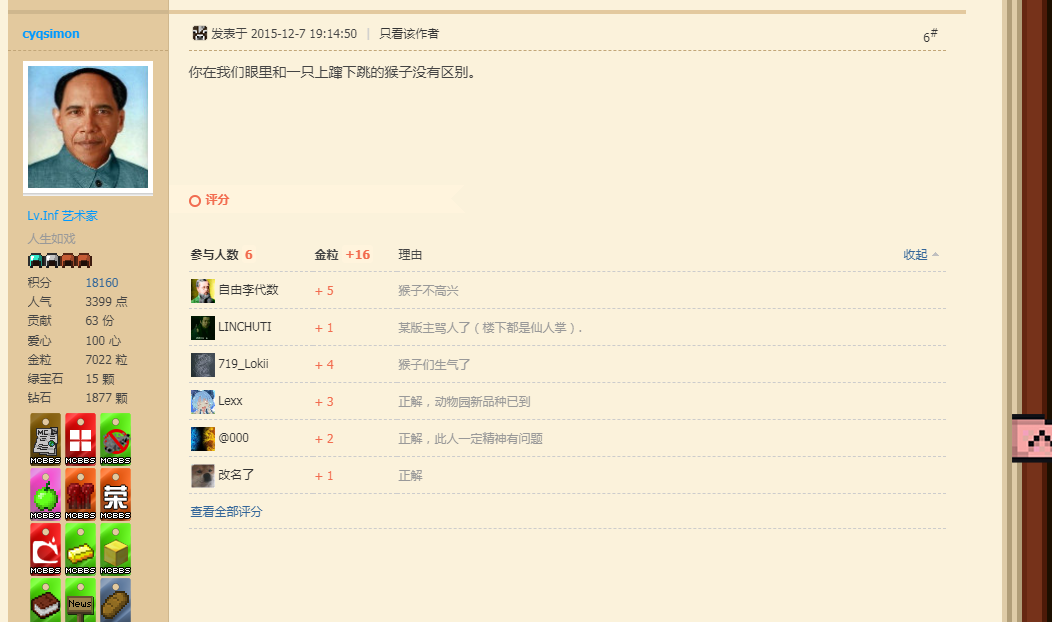Click the orange 荣 character medal
This screenshot has height=622, width=1052.
coord(115,494)
